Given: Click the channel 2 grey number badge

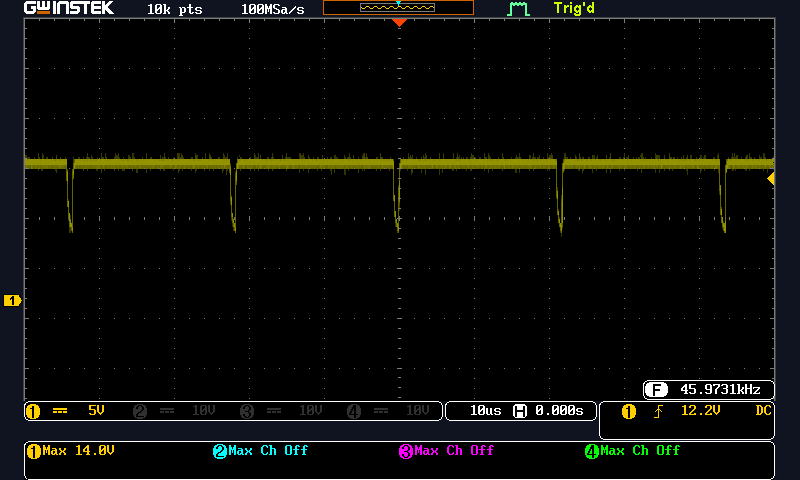Looking at the screenshot, I should click(x=140, y=411).
